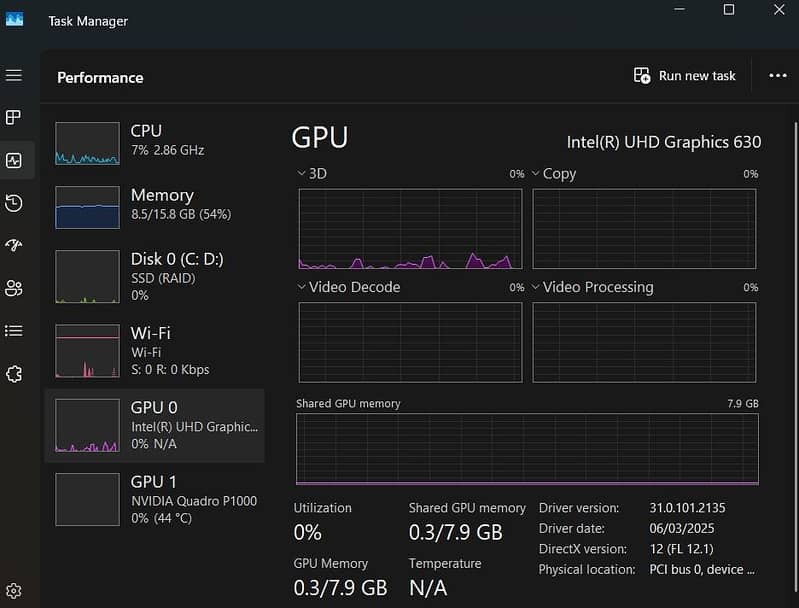Select the Wi-Fi performance entry

(x=155, y=351)
